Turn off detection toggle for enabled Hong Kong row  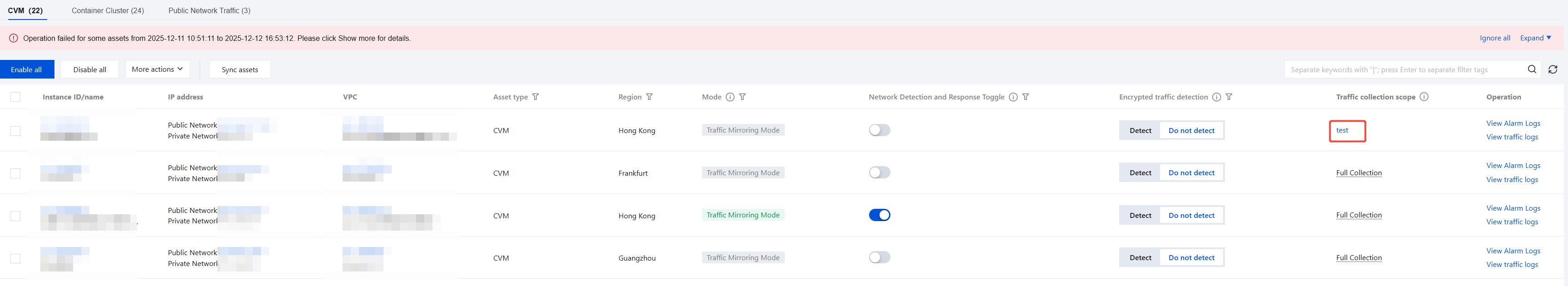[x=879, y=215]
